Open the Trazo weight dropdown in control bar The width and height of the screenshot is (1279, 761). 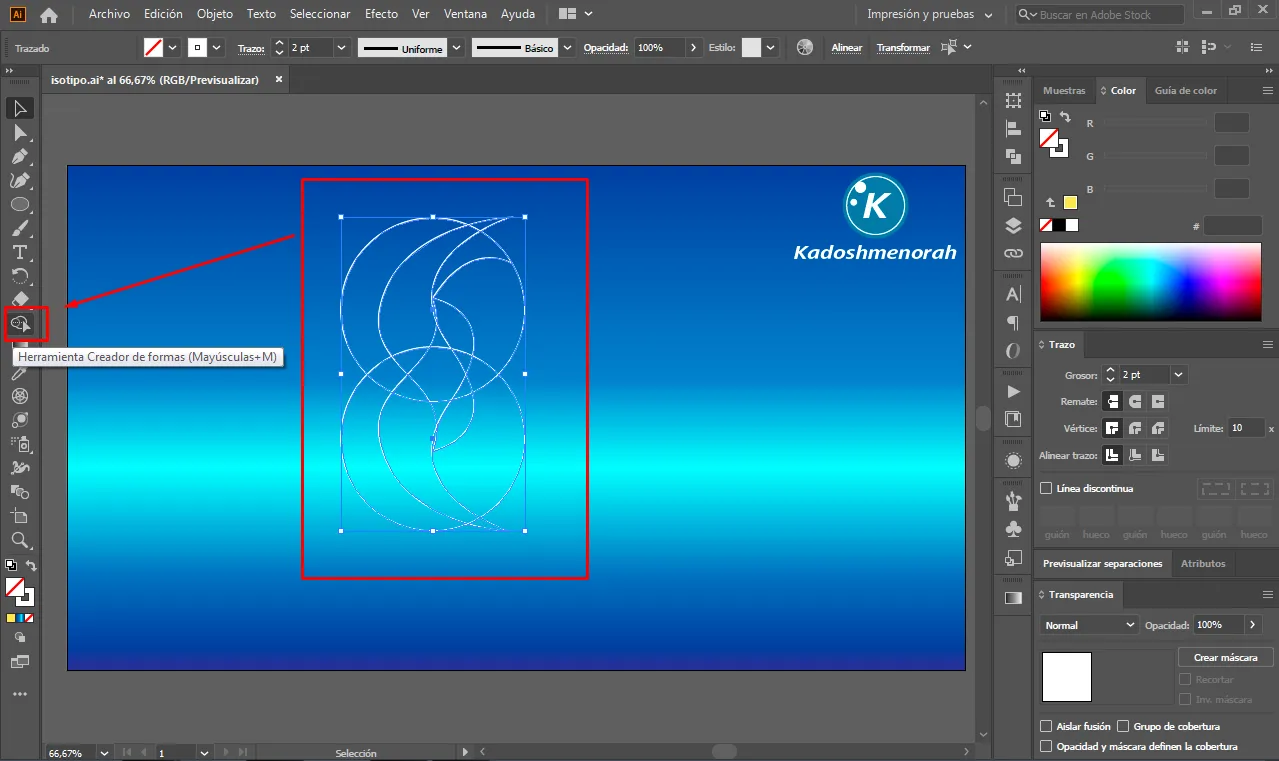(x=342, y=47)
